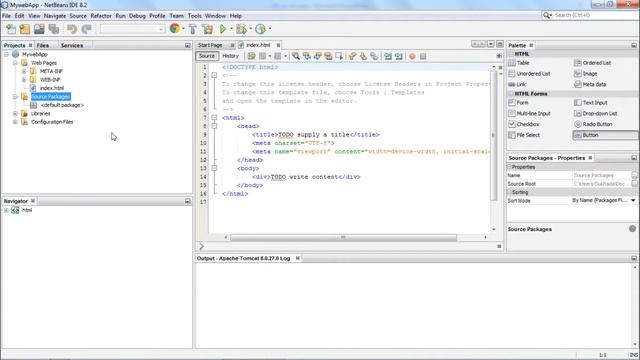
Task: Run the project with green play icon
Action: tap(223, 29)
